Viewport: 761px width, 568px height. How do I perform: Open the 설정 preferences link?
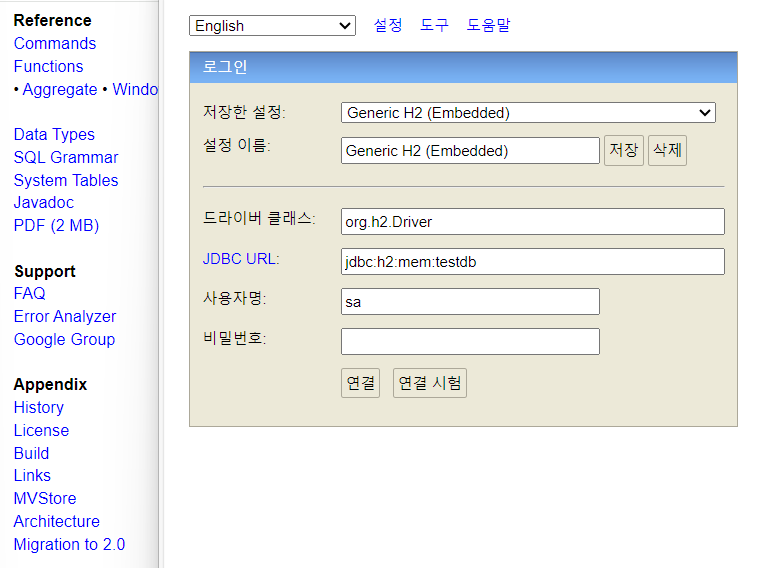coord(388,25)
